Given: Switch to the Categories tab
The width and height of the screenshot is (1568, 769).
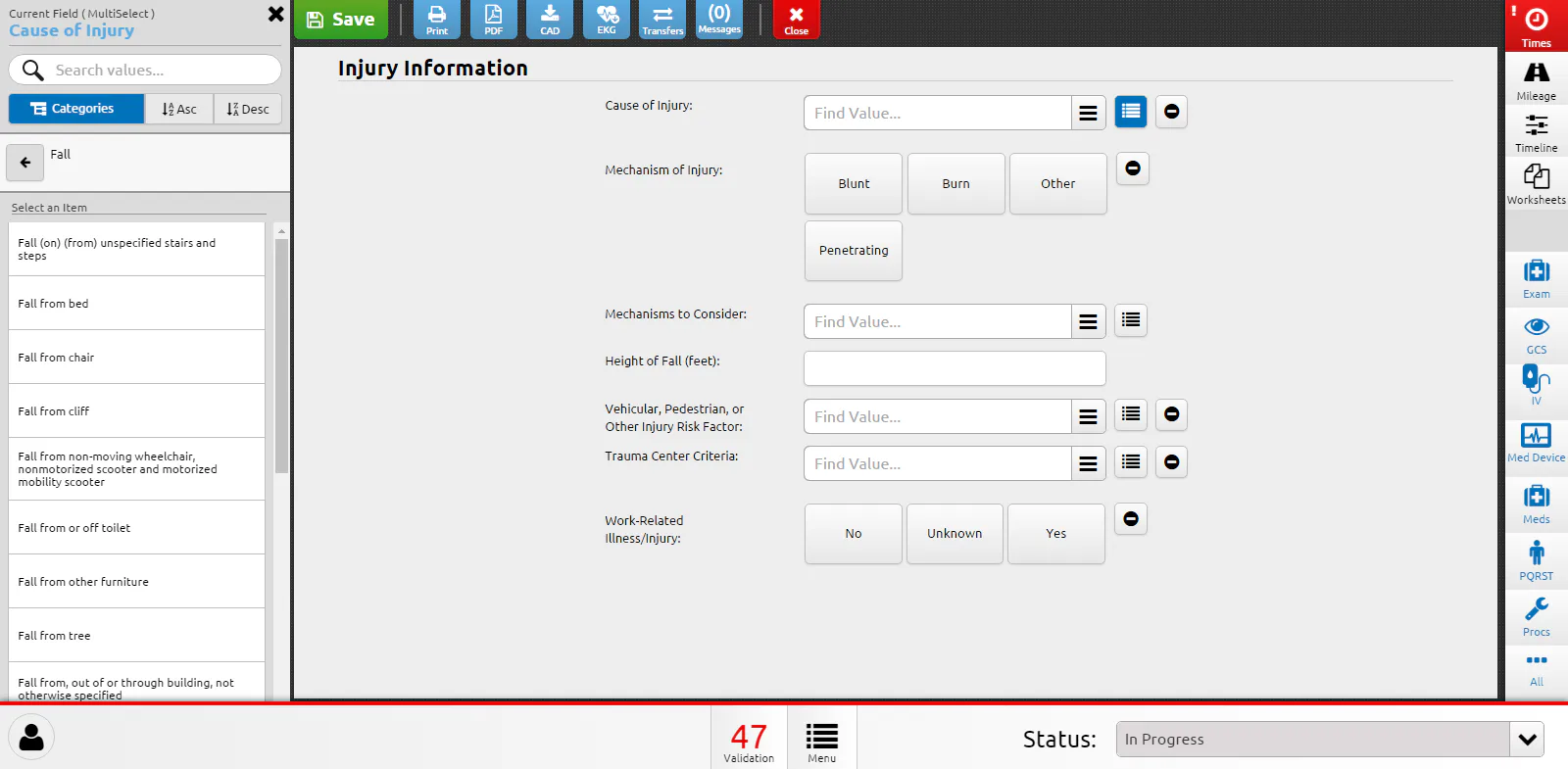Looking at the screenshot, I should point(76,109).
